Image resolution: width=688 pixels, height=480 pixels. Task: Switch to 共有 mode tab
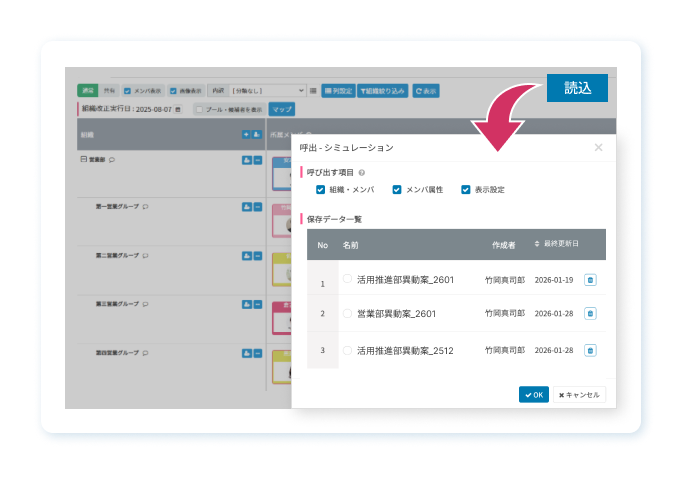[109, 90]
